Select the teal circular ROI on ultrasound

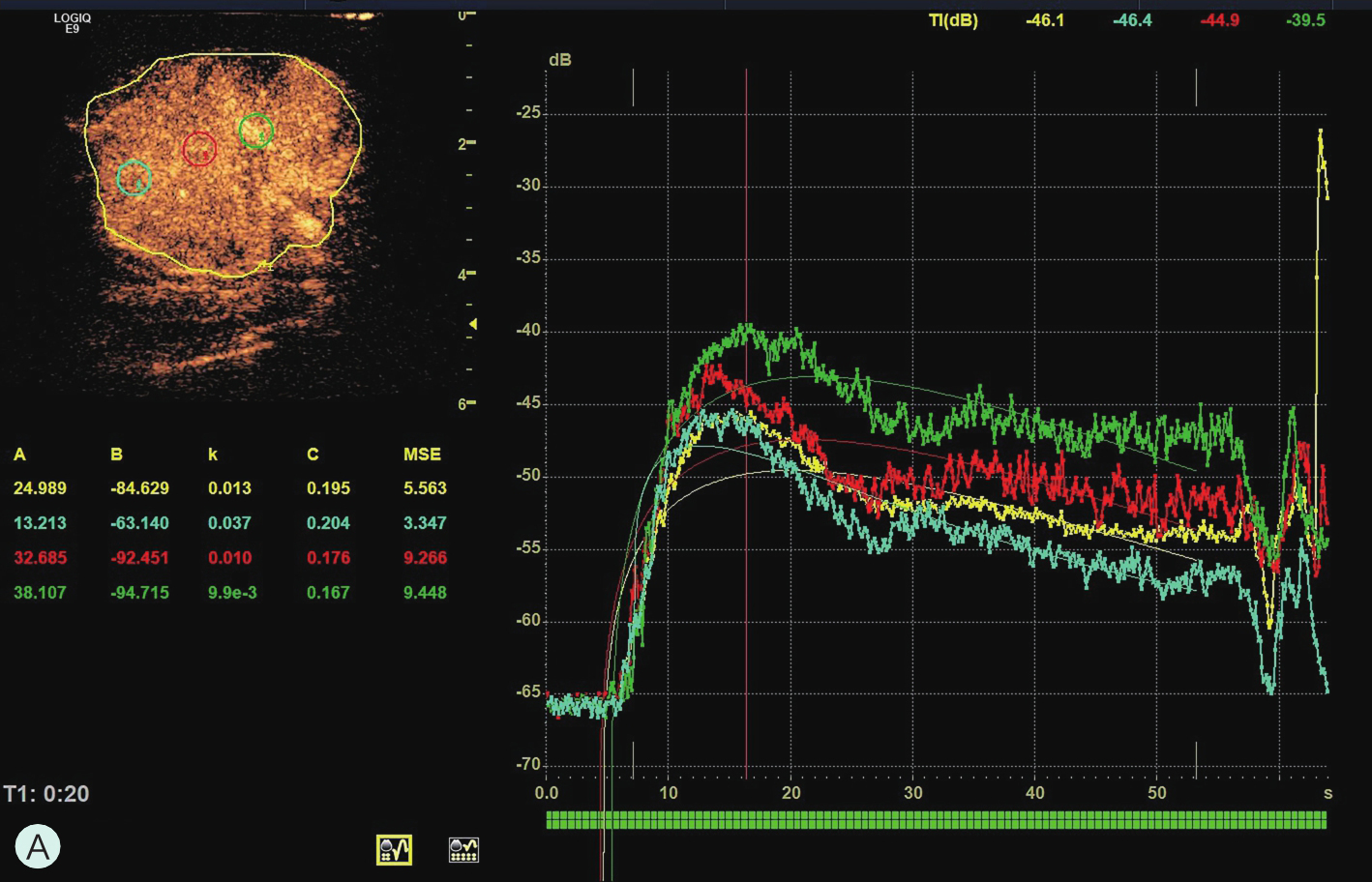click(134, 179)
